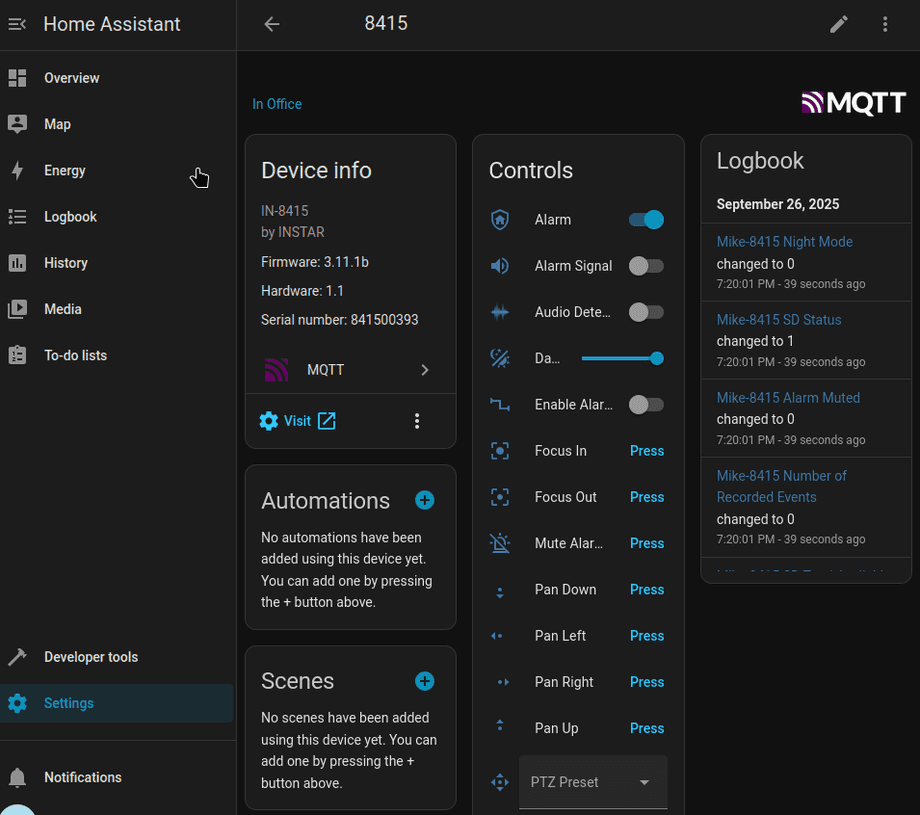Turn on the Audio Detection toggle
Viewport: 920px width, 815px height.
(x=646, y=312)
